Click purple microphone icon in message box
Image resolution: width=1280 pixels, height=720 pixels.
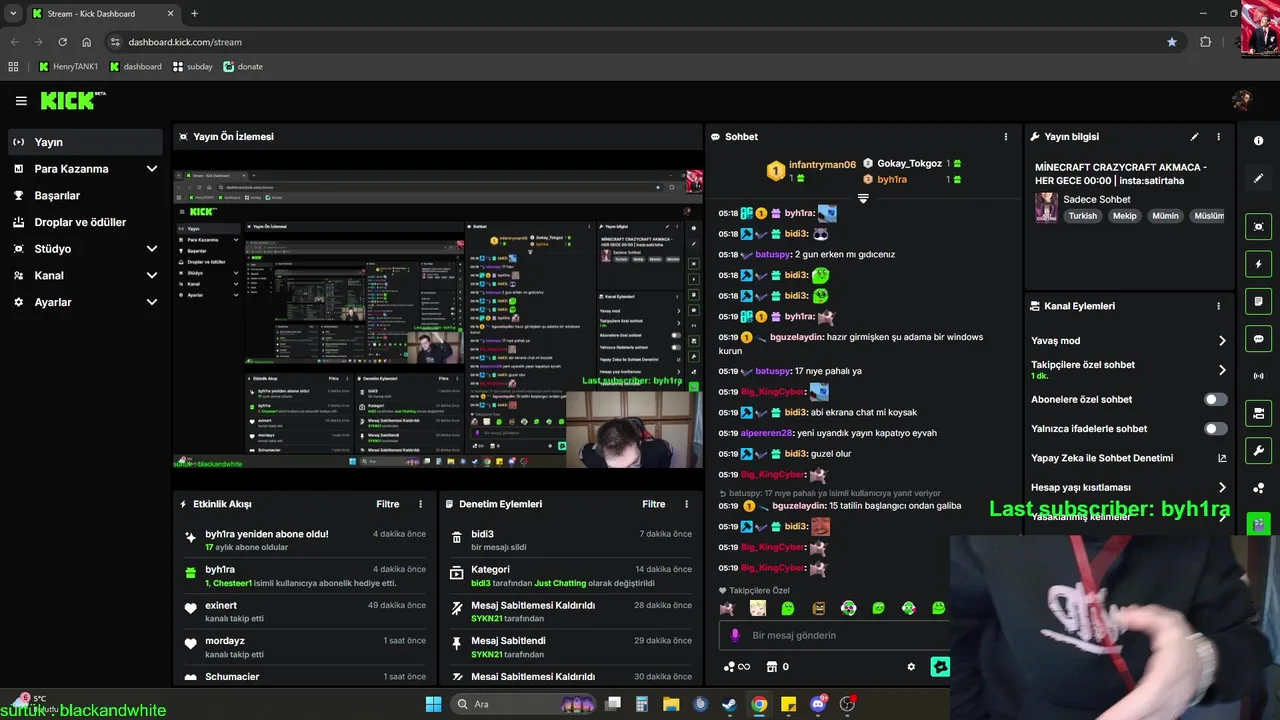point(735,635)
